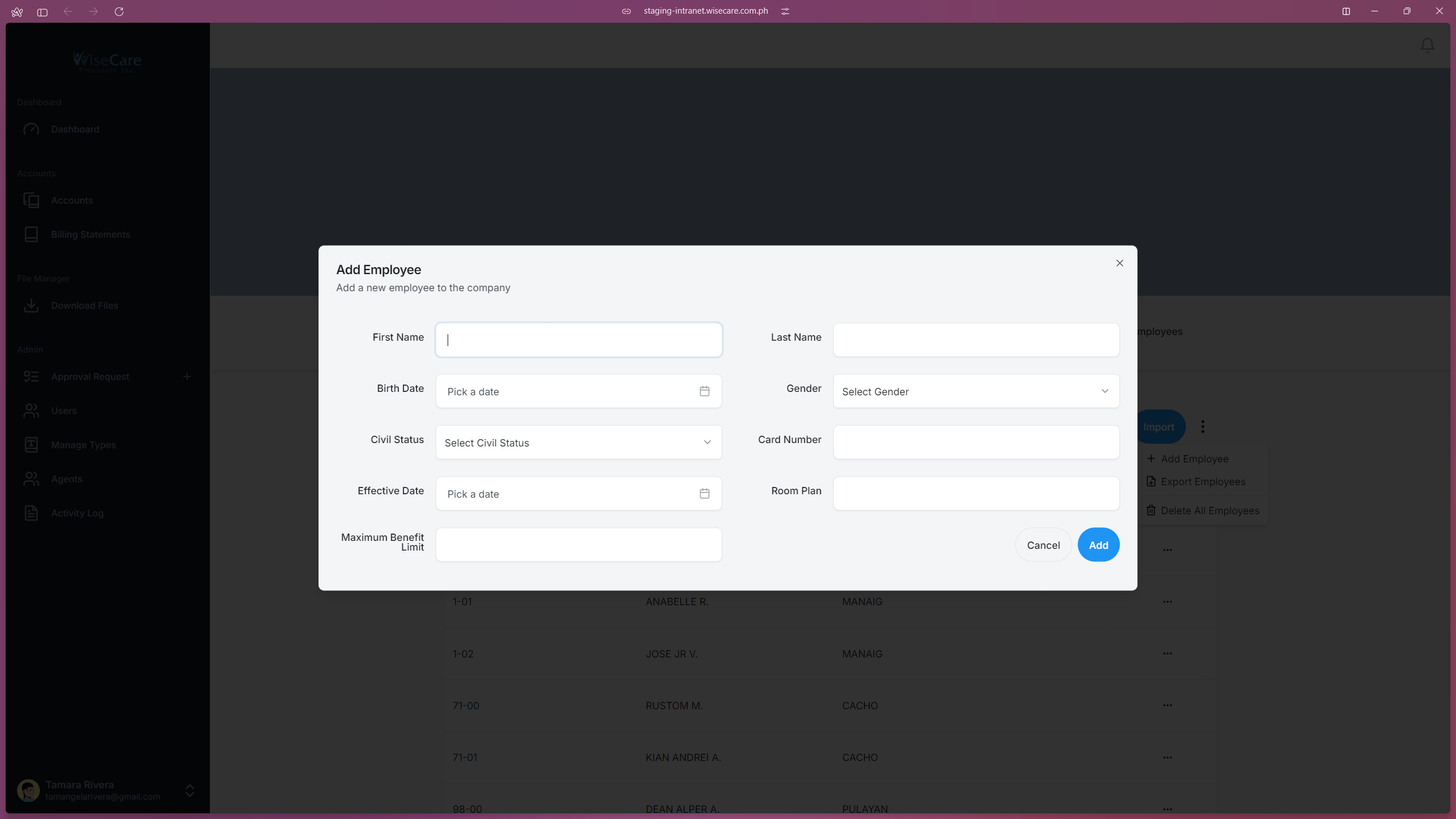The height and width of the screenshot is (819, 1456).
Task: Close the Add Employee dialog with X
Action: pyautogui.click(x=1119, y=263)
